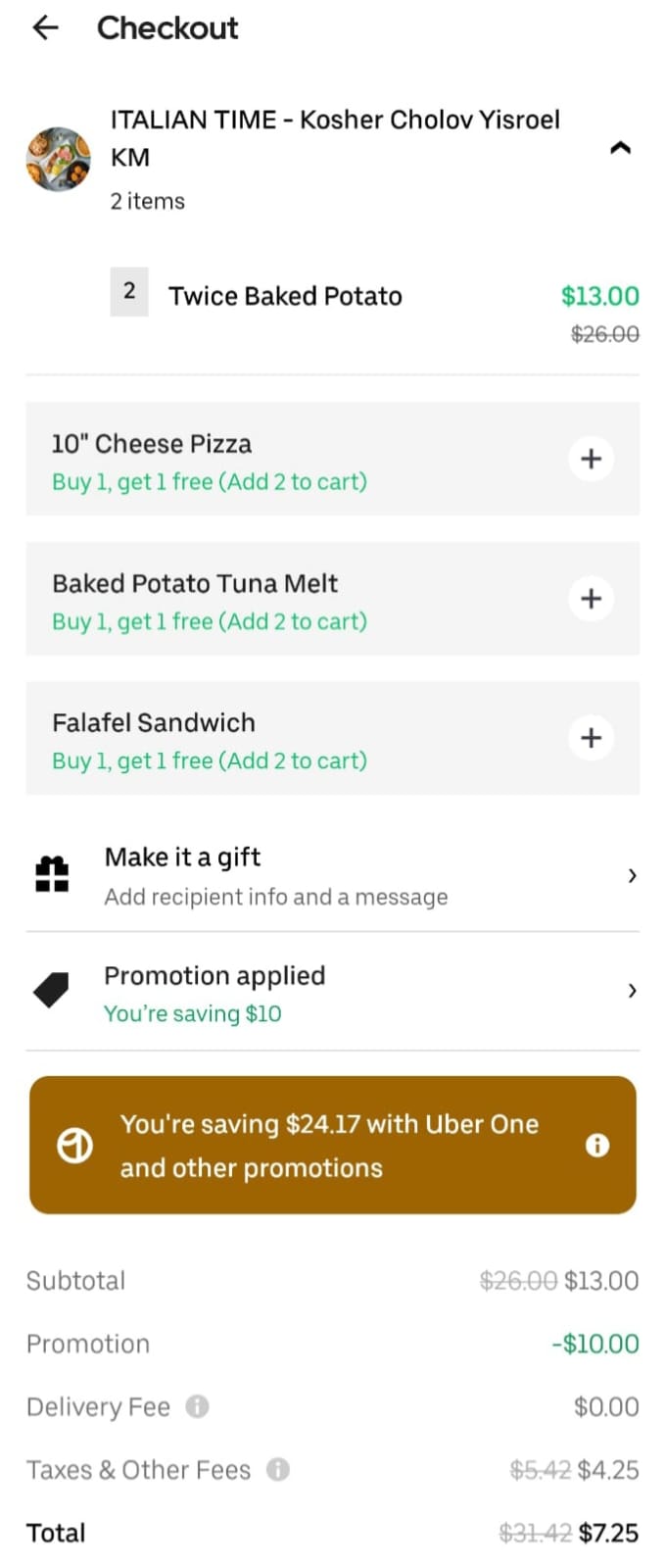
Task: Open the 10" Cheese Pizza offer
Action: pyautogui.click(x=333, y=459)
